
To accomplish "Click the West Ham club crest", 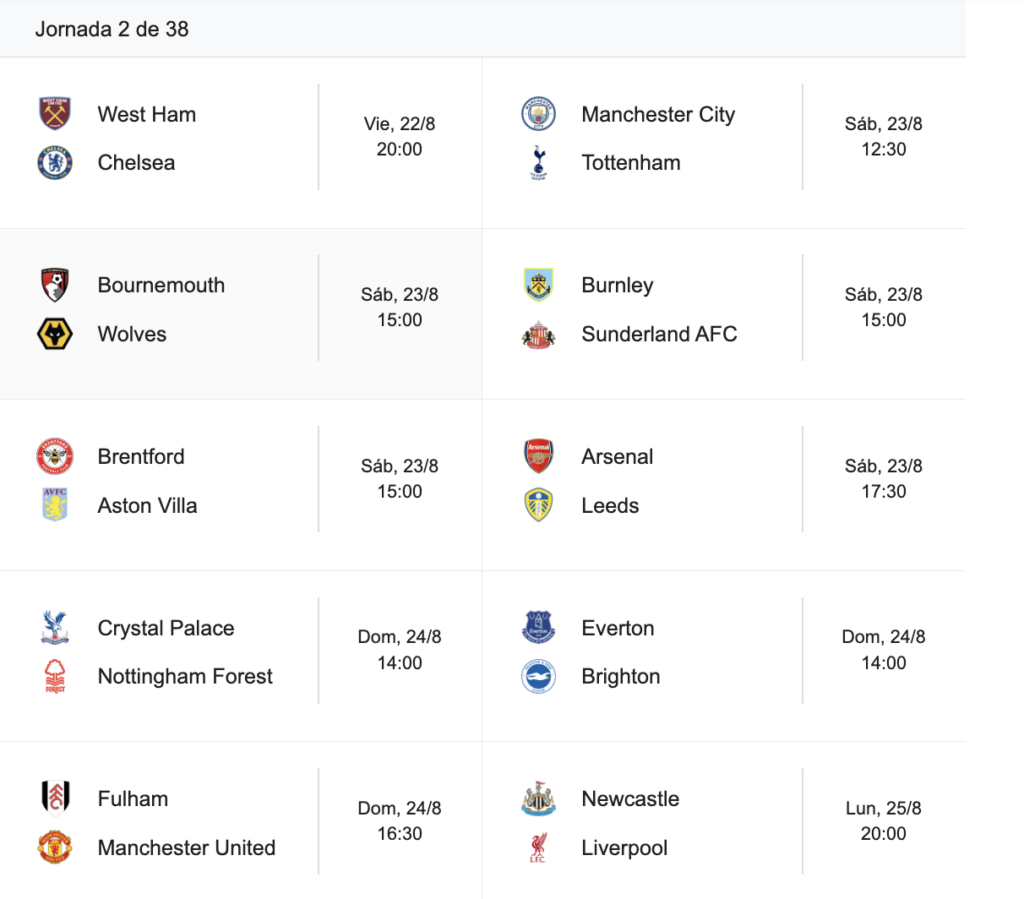I will [55, 114].
